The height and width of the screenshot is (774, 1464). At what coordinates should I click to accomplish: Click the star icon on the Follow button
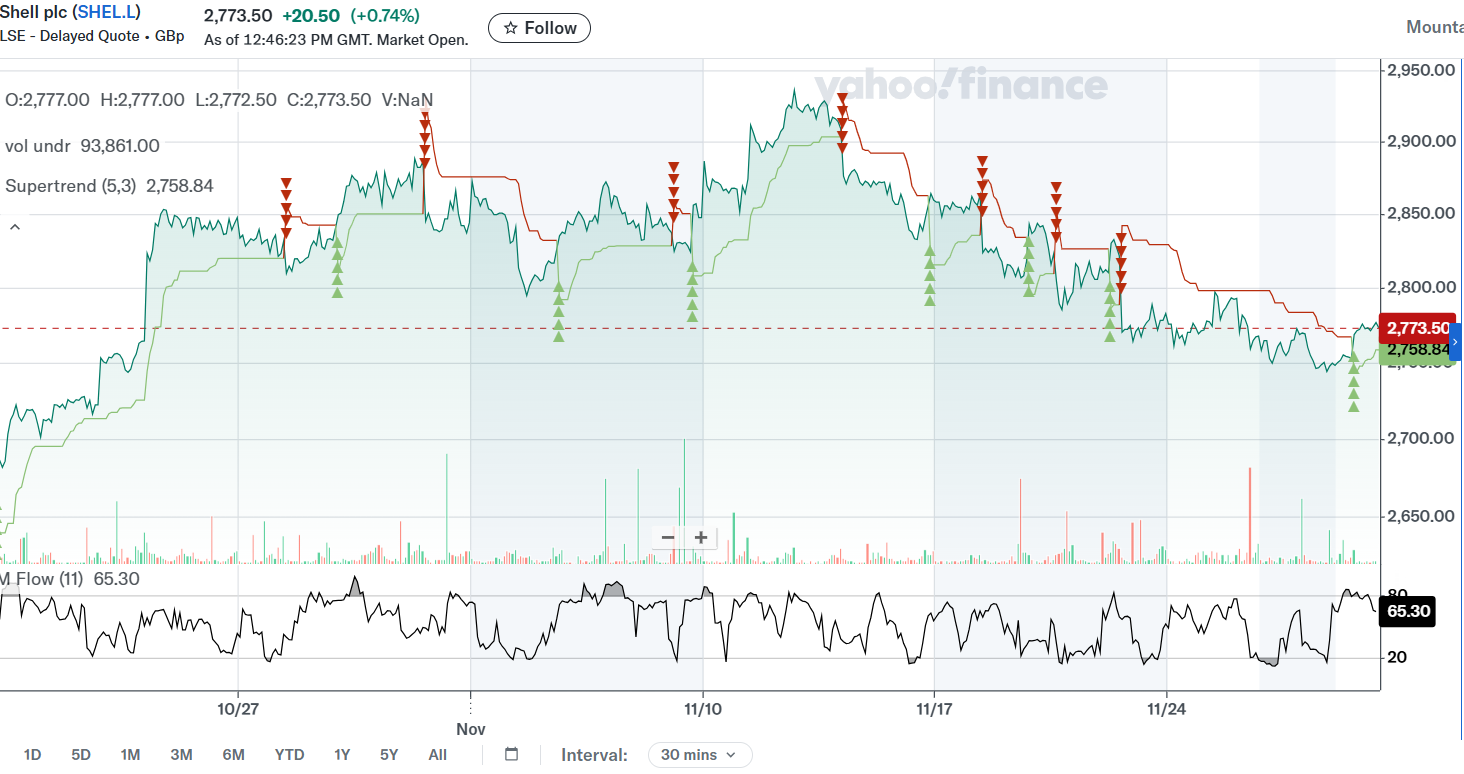(x=513, y=28)
